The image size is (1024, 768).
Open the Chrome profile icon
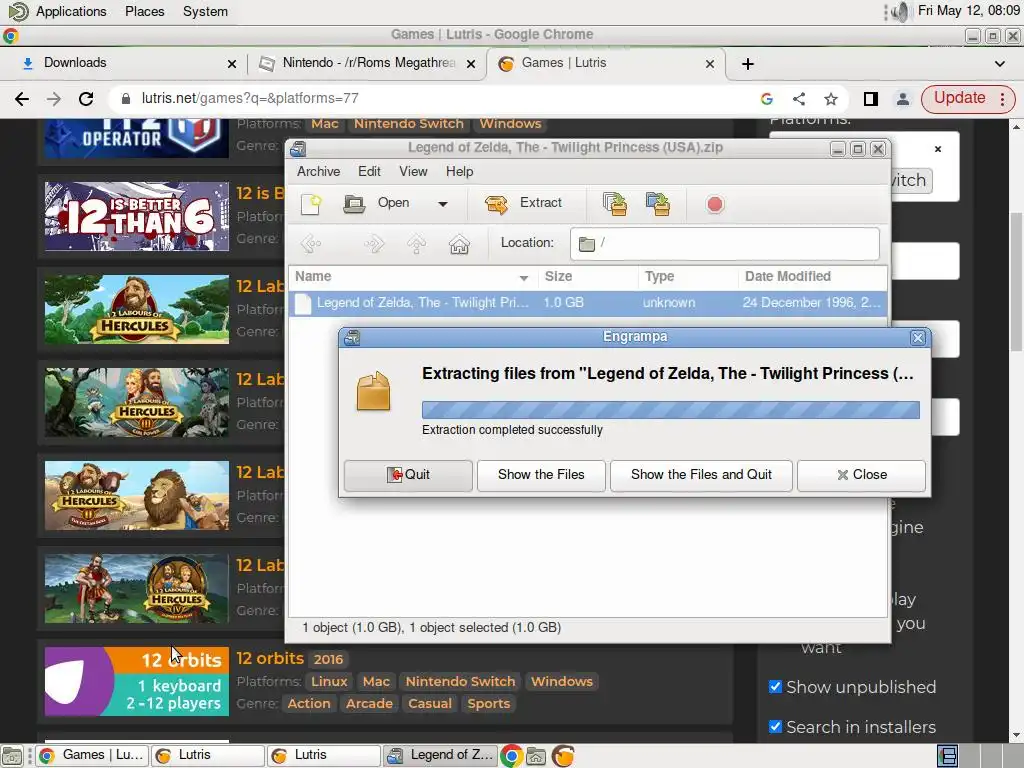pyautogui.click(x=903, y=99)
